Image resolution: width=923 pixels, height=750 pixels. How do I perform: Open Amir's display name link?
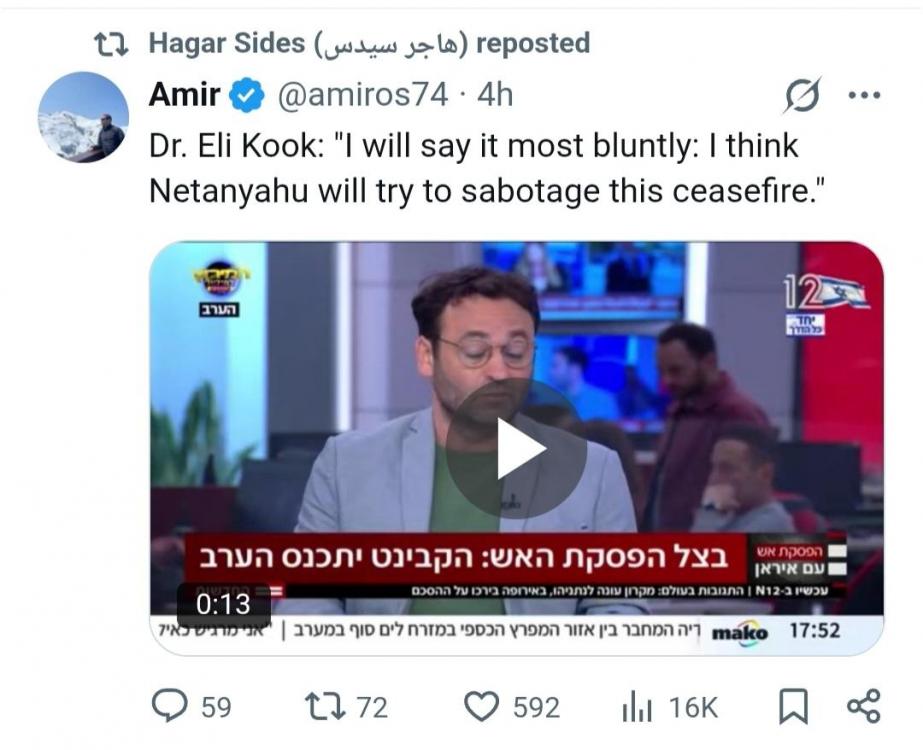tap(185, 95)
